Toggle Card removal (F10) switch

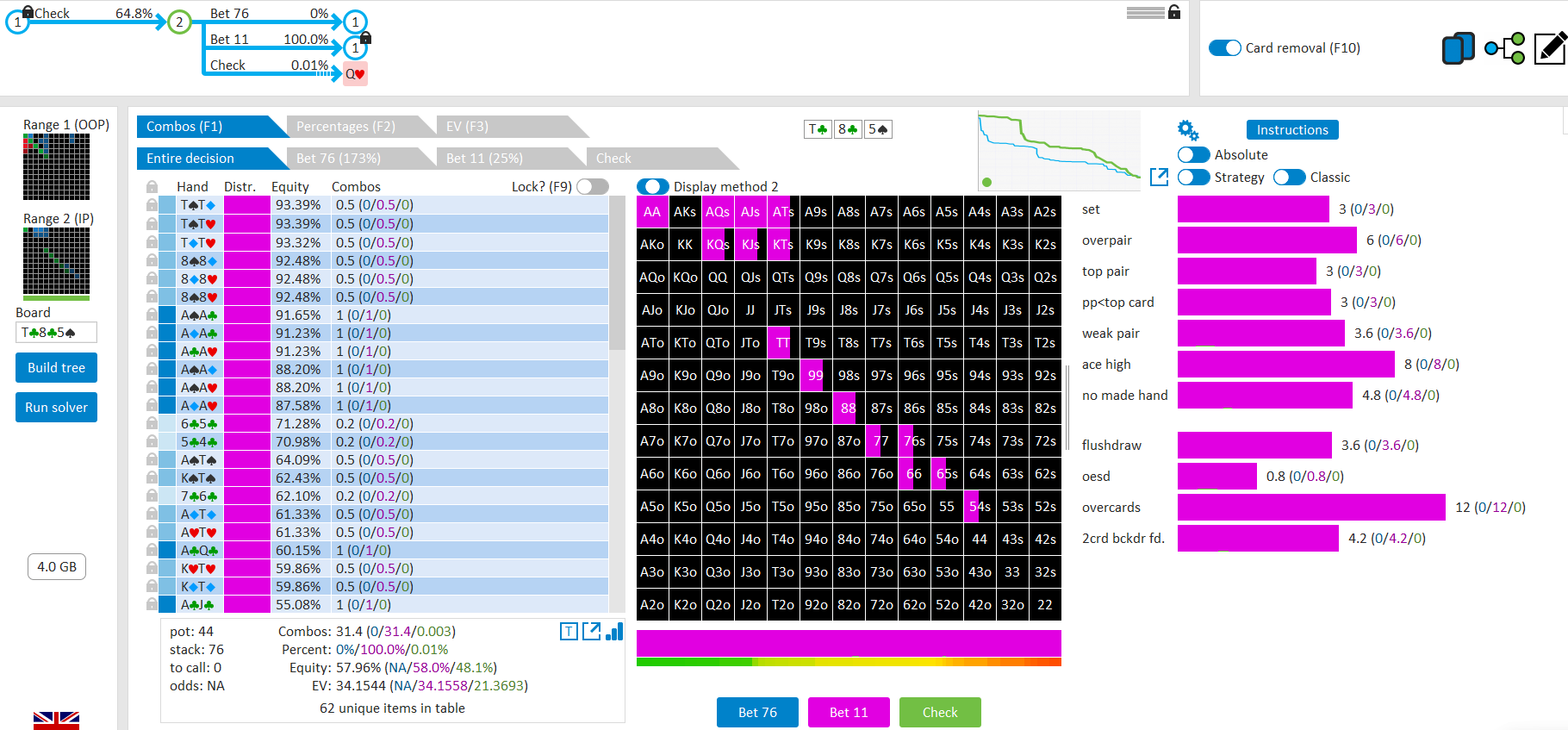[x=1224, y=48]
